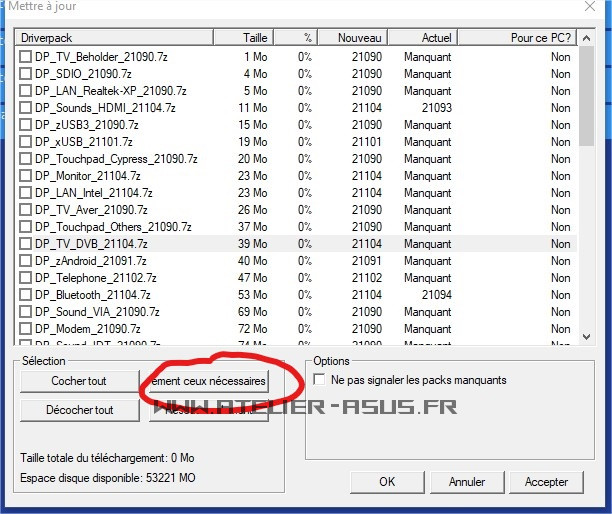The width and height of the screenshot is (612, 514).
Task: Cancel the dialog with Annuler
Action: pos(467,481)
